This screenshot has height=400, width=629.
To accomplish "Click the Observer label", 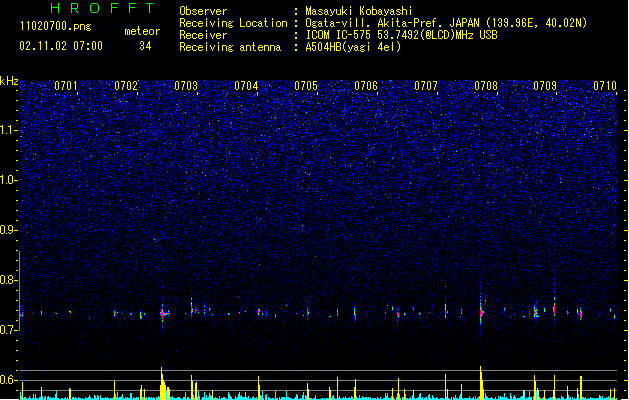I will (x=203, y=11).
